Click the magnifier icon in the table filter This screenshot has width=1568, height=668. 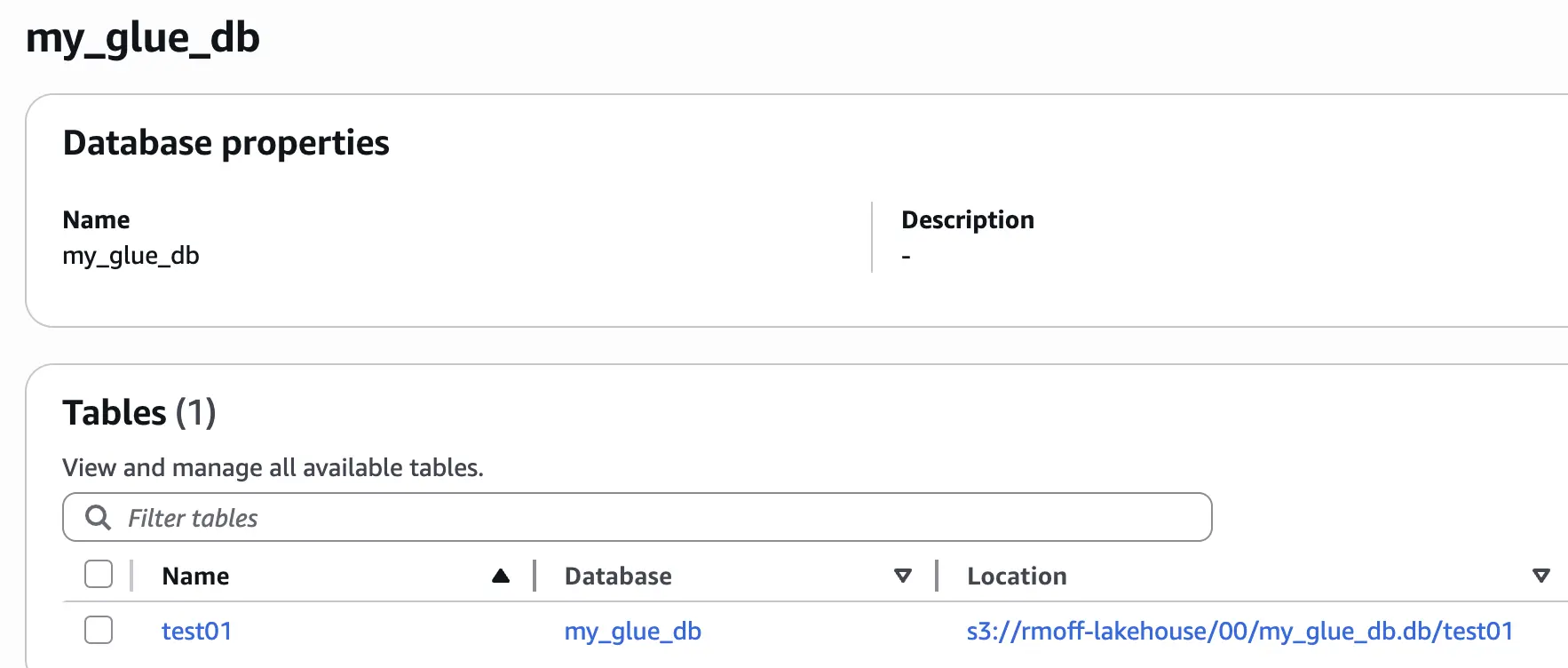pyautogui.click(x=98, y=517)
